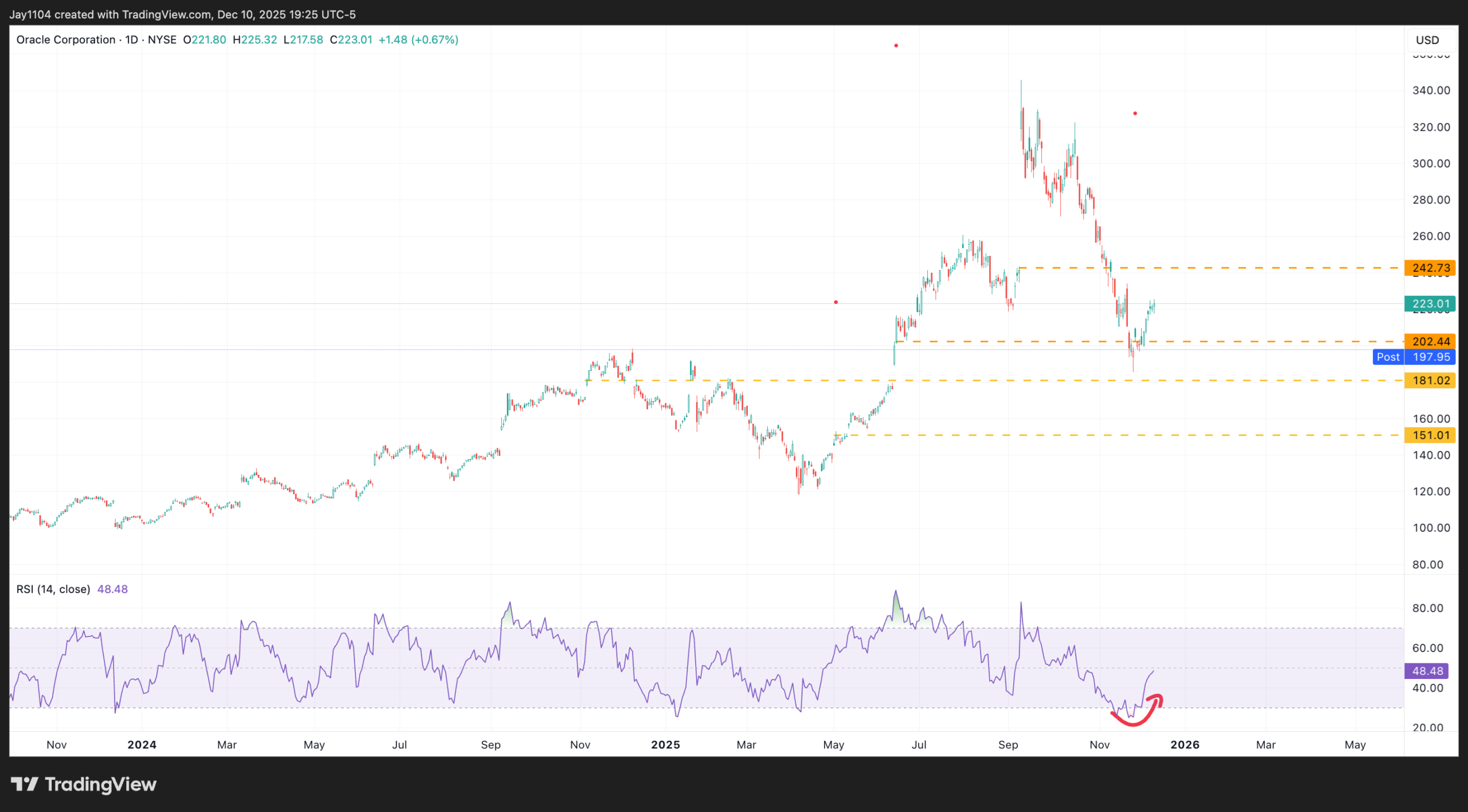Image resolution: width=1468 pixels, height=812 pixels.
Task: Click the TradingView logo at bottom left
Action: pyautogui.click(x=83, y=784)
